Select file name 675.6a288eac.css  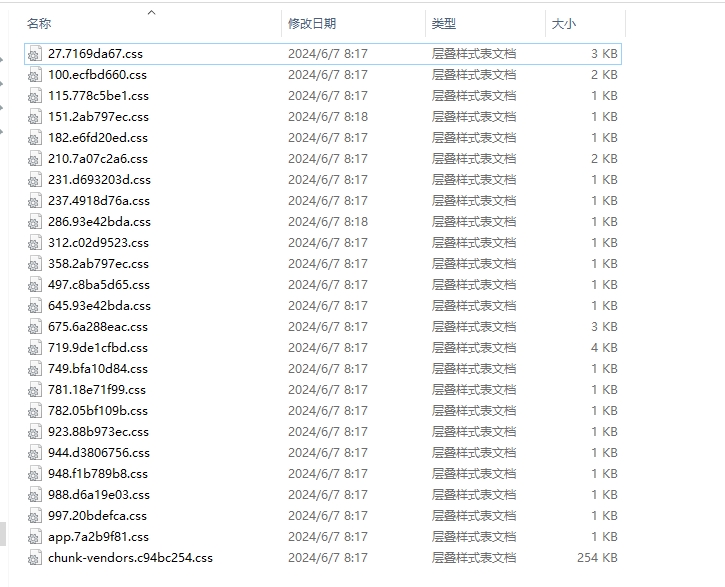pos(98,327)
